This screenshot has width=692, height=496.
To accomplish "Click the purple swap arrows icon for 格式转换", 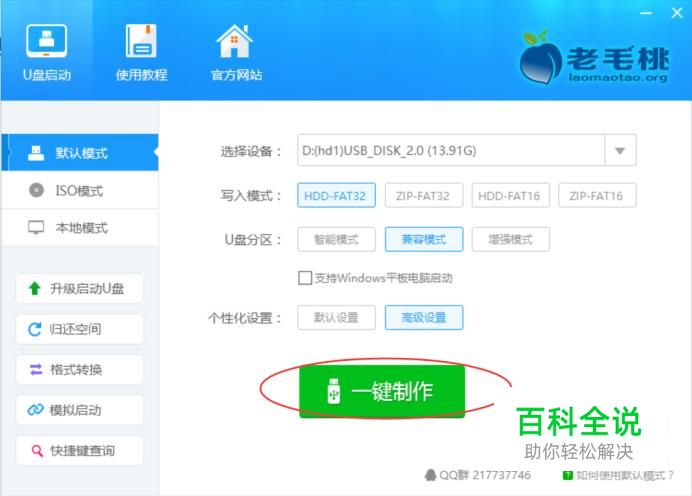I will 36,369.
